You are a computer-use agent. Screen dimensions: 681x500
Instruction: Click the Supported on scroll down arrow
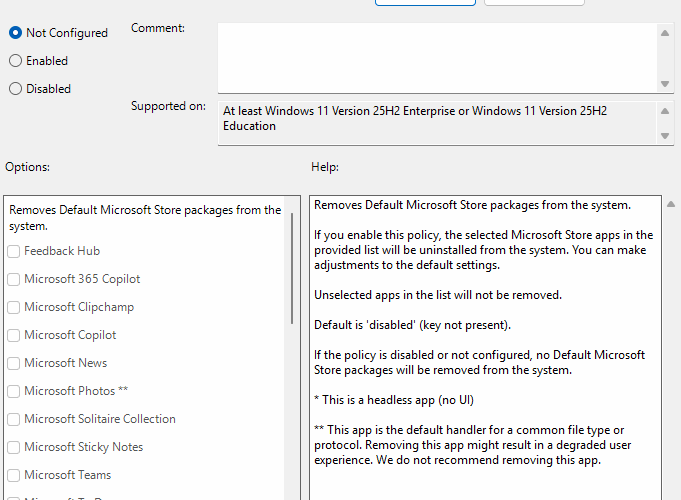665,136
